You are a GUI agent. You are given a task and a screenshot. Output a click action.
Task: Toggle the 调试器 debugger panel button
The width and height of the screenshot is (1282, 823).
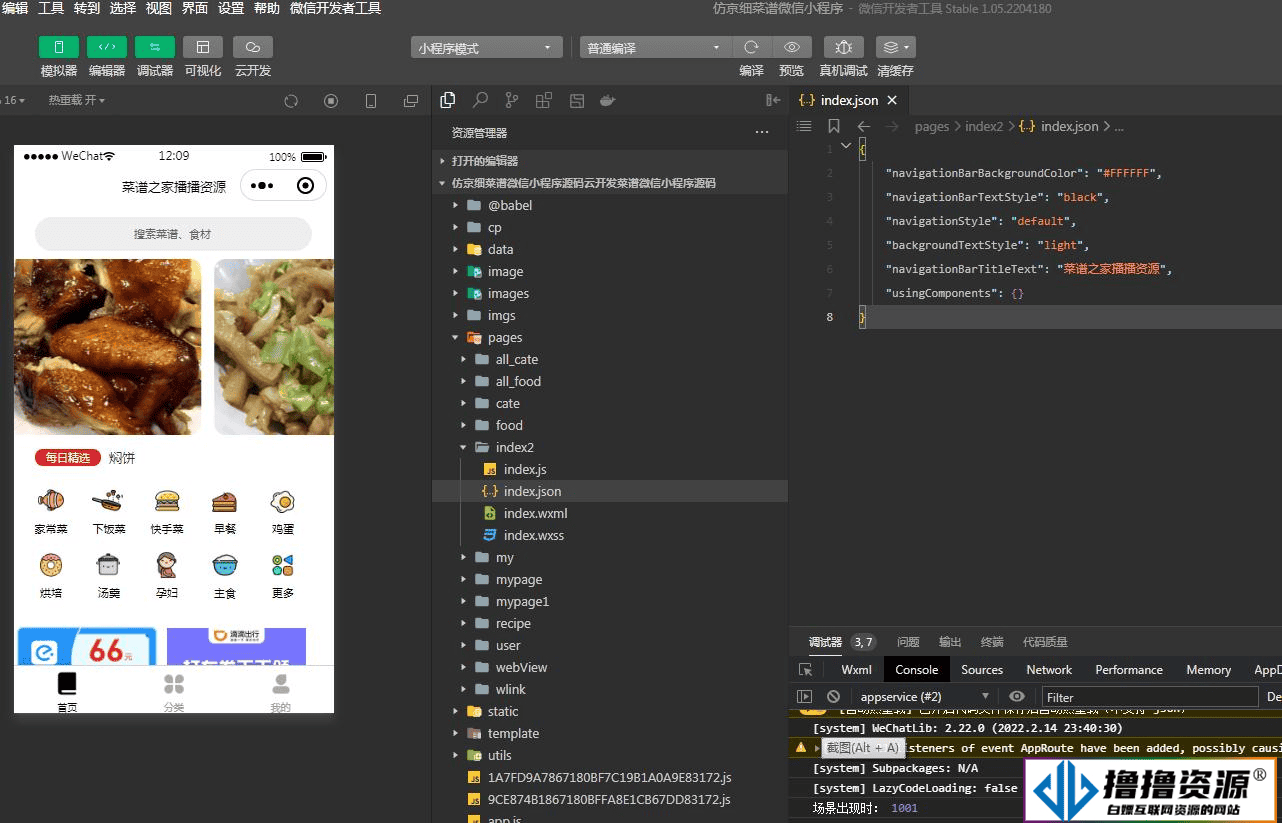pyautogui.click(x=155, y=47)
